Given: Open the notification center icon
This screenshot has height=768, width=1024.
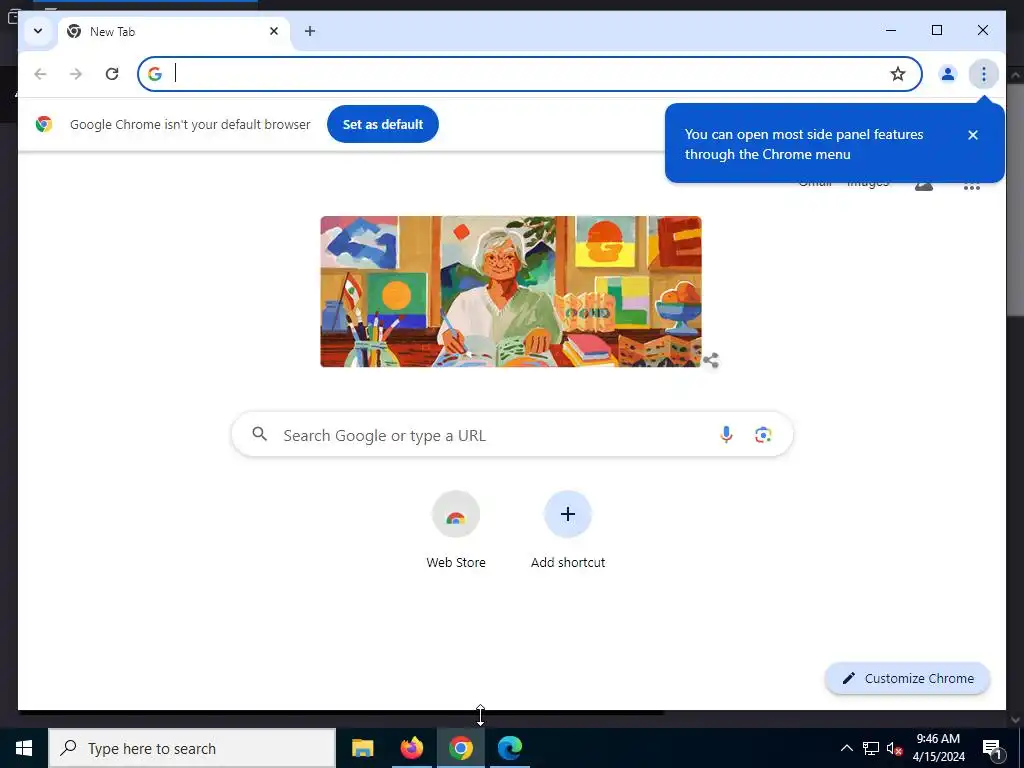Looking at the screenshot, I should pyautogui.click(x=991, y=748).
